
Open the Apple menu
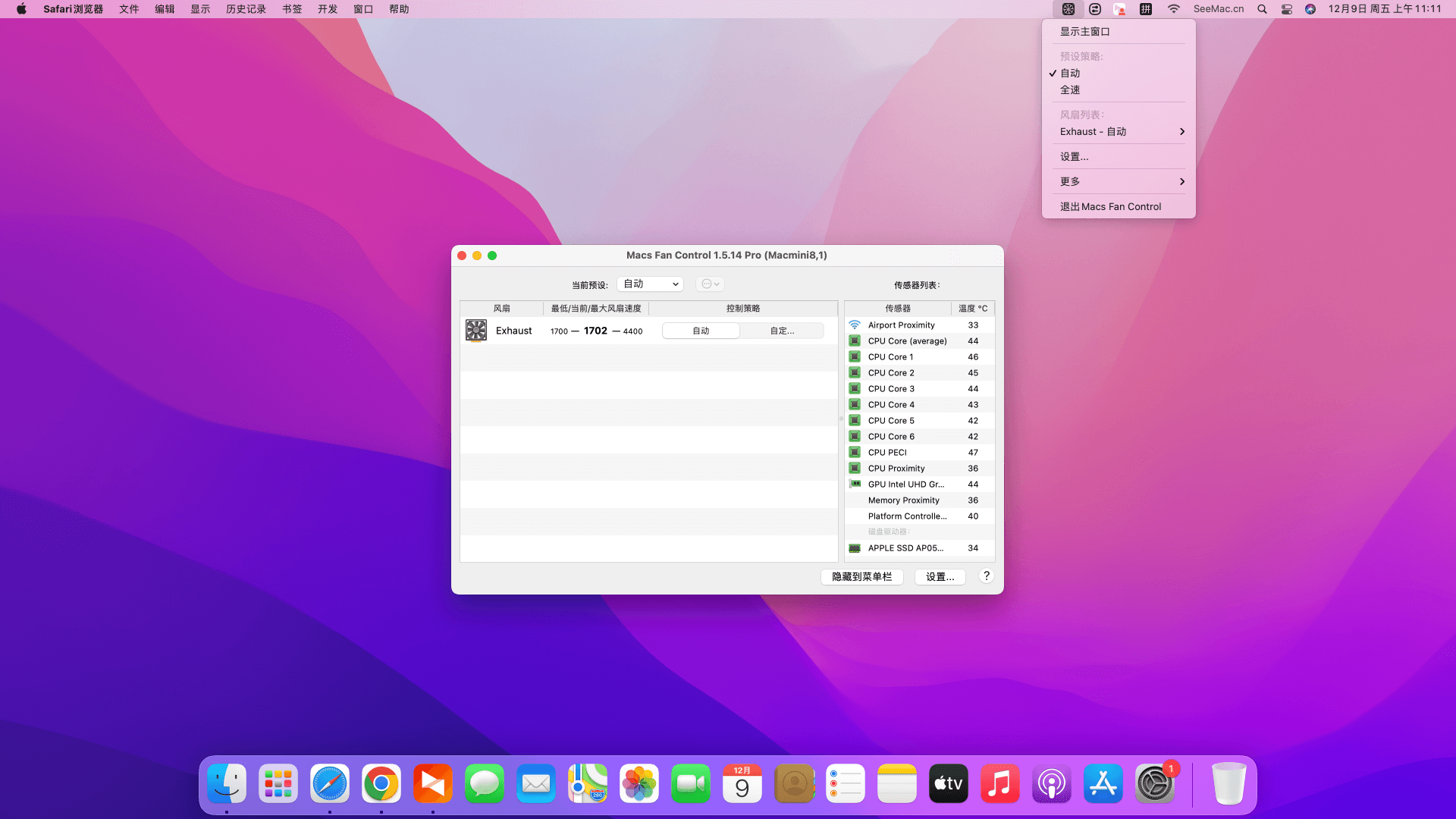21,9
